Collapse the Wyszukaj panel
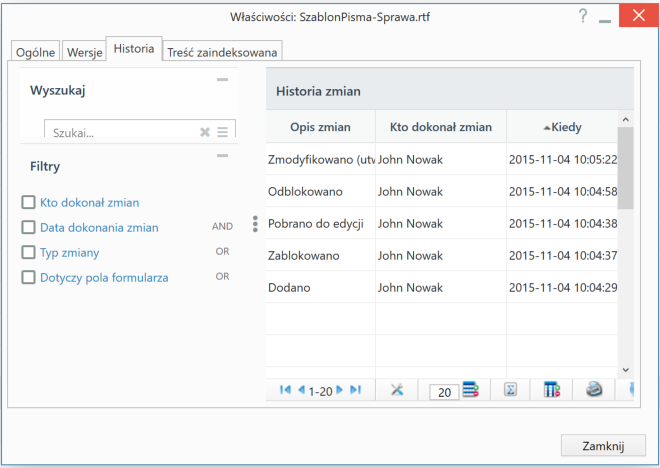This screenshot has width=660, height=468. coord(222,79)
